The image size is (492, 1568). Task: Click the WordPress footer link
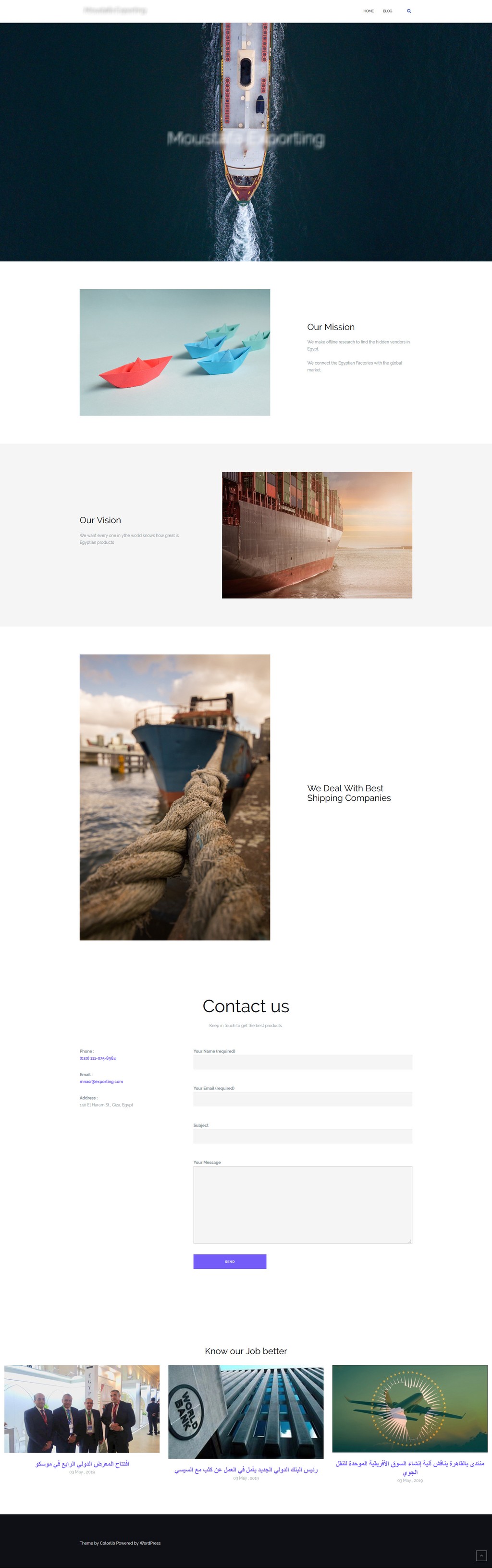tap(150, 1543)
